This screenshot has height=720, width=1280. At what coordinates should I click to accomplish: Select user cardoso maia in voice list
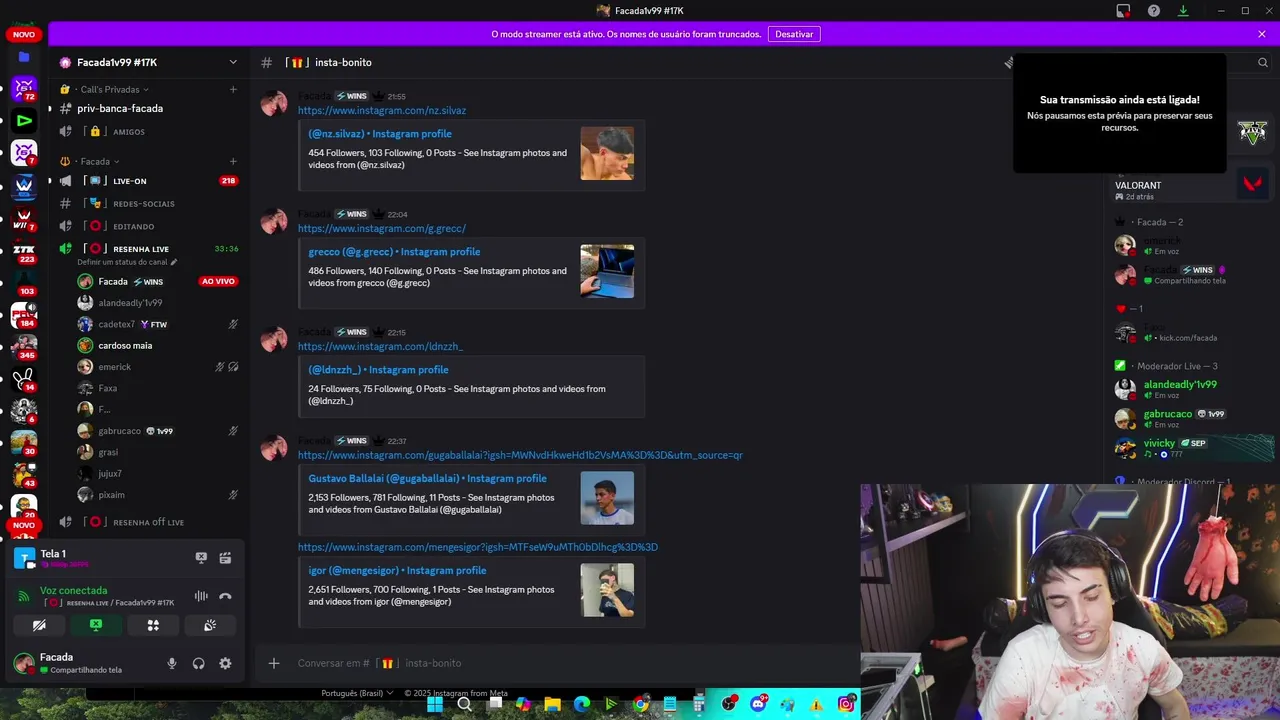pyautogui.click(x=125, y=345)
